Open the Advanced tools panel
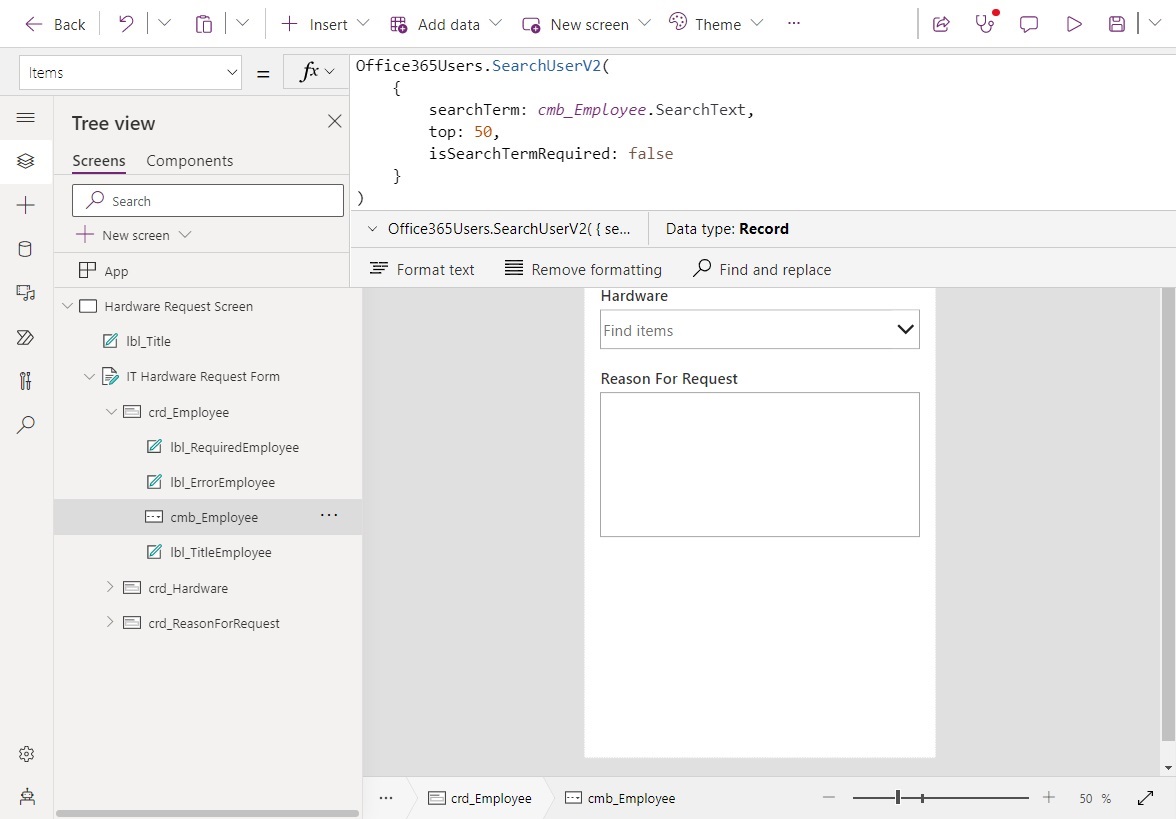This screenshot has width=1176, height=819. tap(26, 380)
